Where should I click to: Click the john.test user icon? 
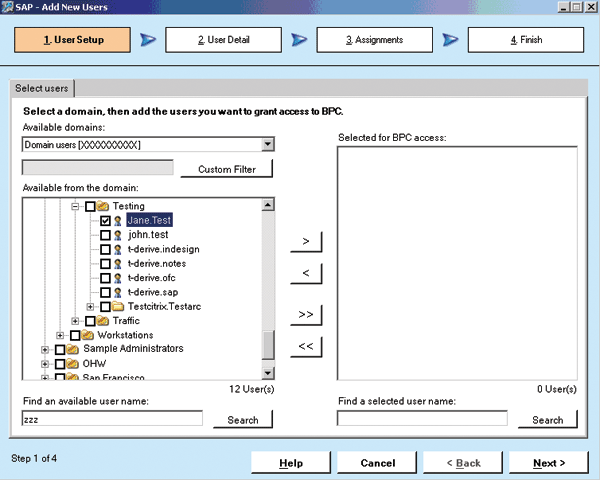(x=118, y=235)
